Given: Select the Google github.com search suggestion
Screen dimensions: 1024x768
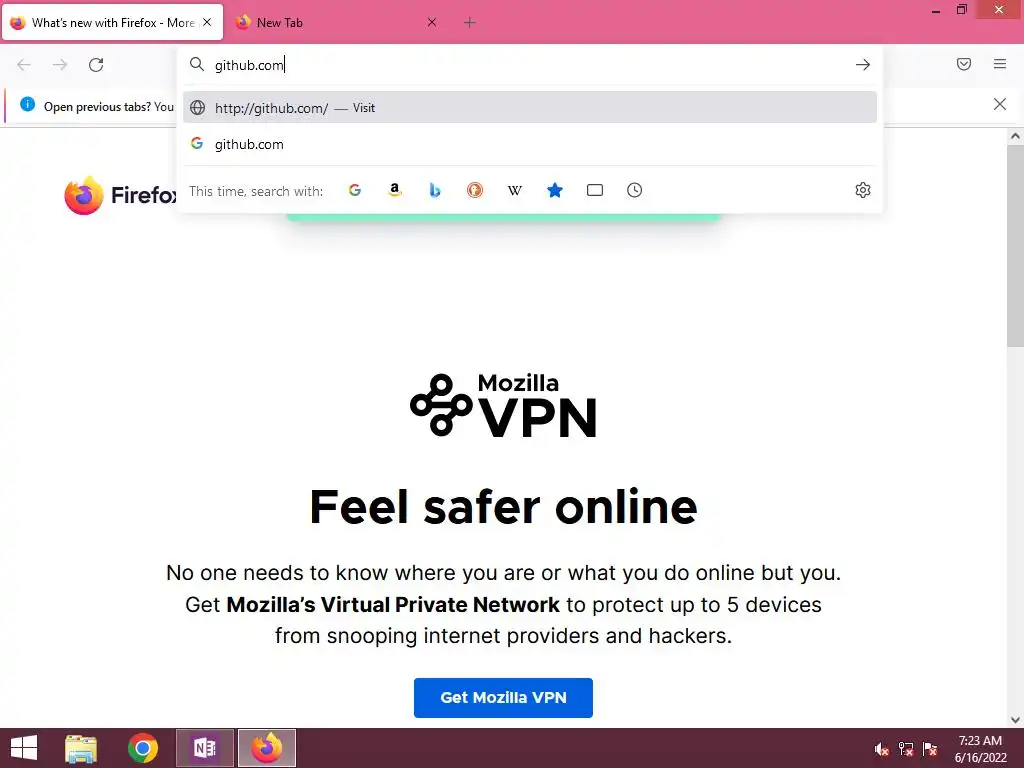Looking at the screenshot, I should coord(530,144).
